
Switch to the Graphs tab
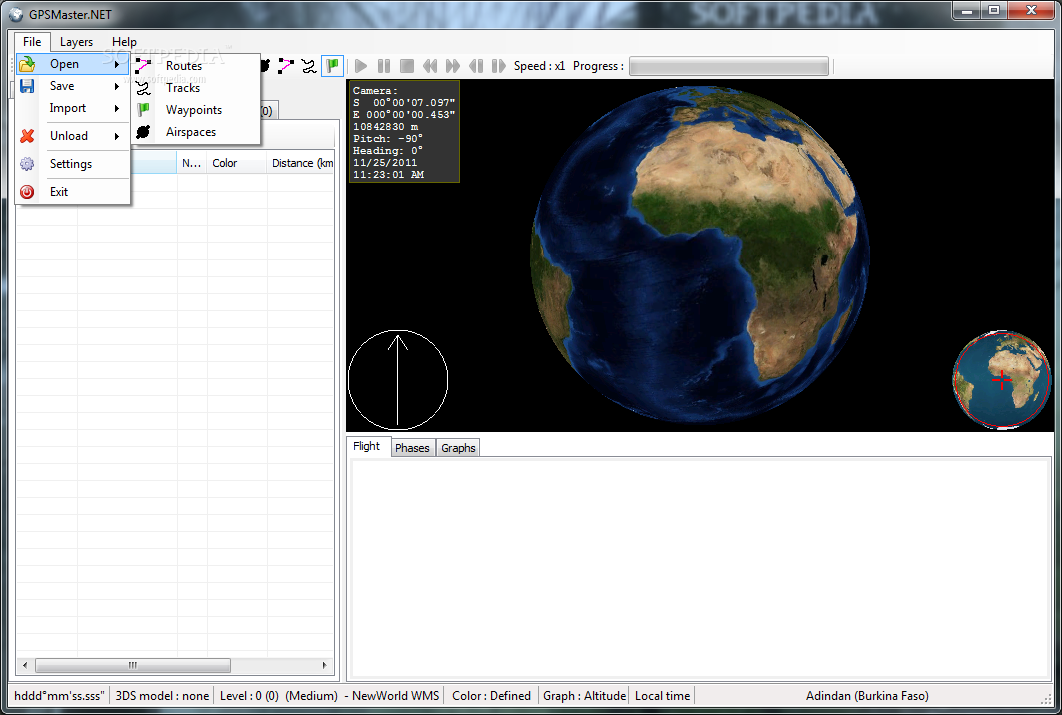click(x=459, y=448)
